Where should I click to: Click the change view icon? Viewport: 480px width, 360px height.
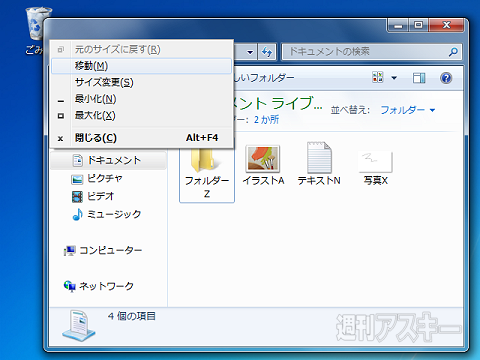(x=378, y=77)
